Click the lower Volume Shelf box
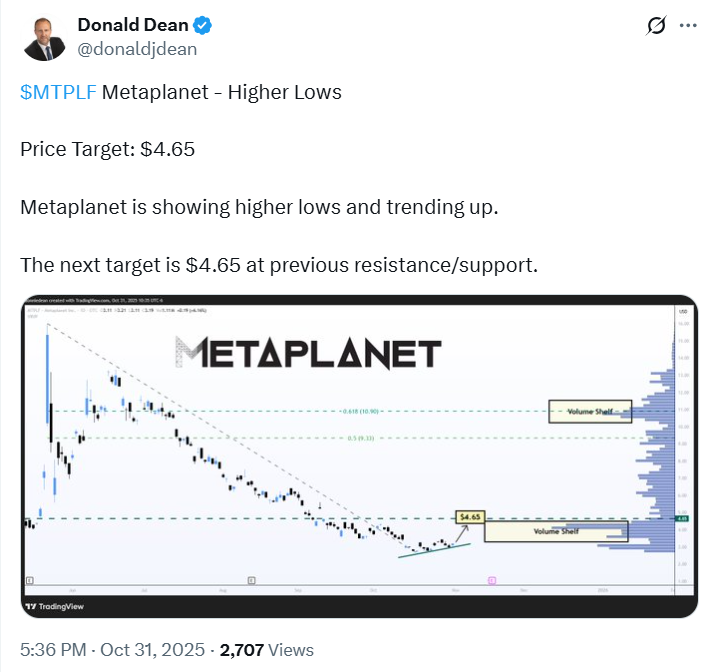Viewport: 718px width, 672px height. (555, 532)
